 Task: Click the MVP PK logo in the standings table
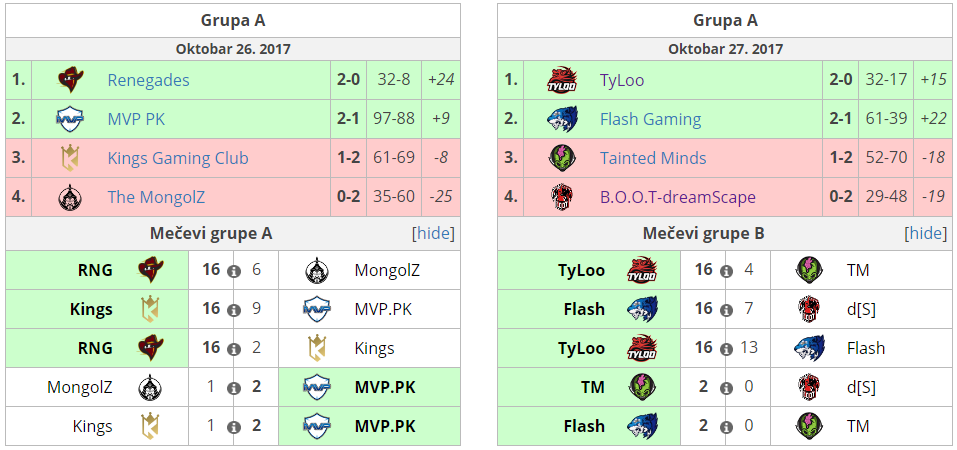pos(69,119)
